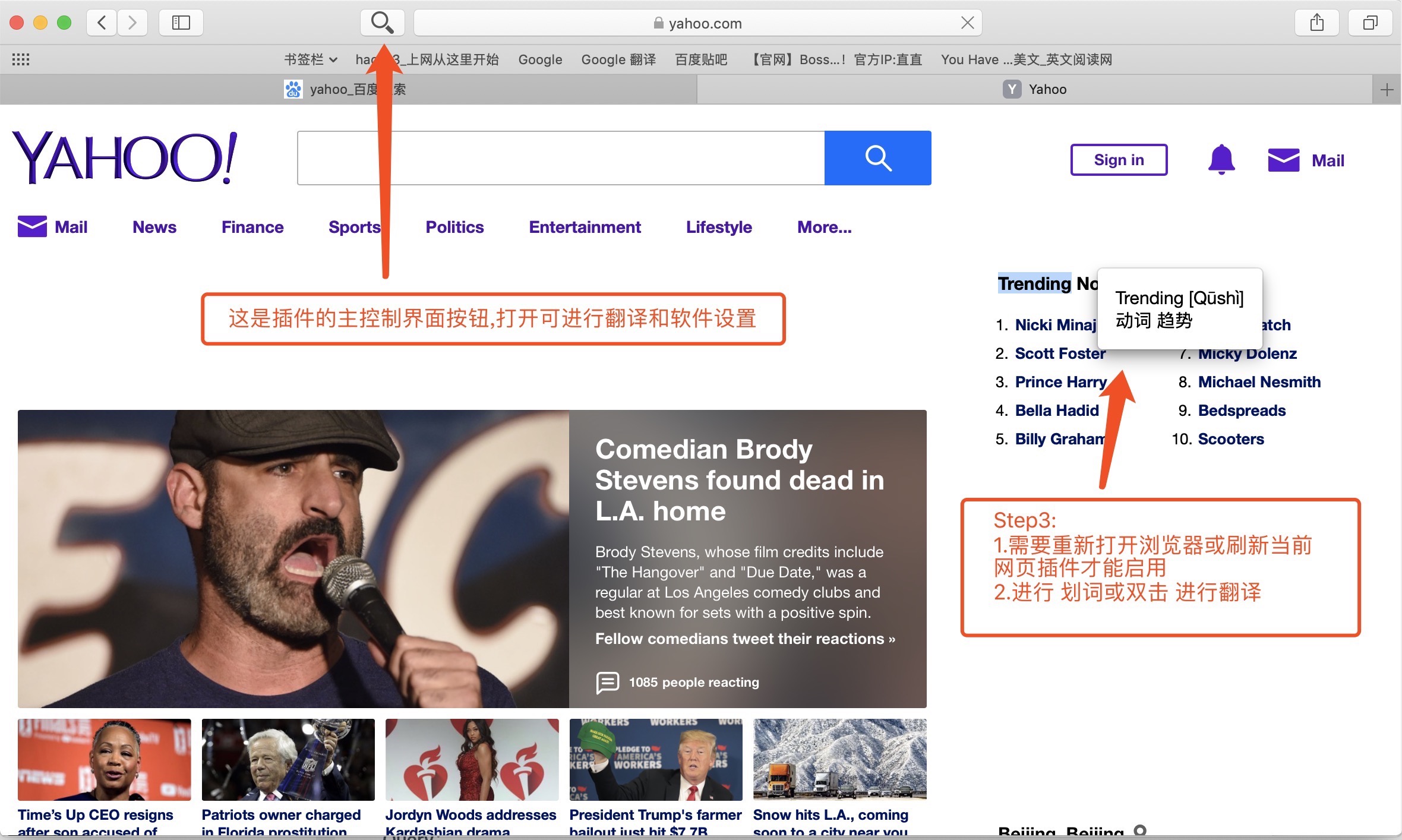Open trending topic Michael Nesmith

coord(1259,382)
